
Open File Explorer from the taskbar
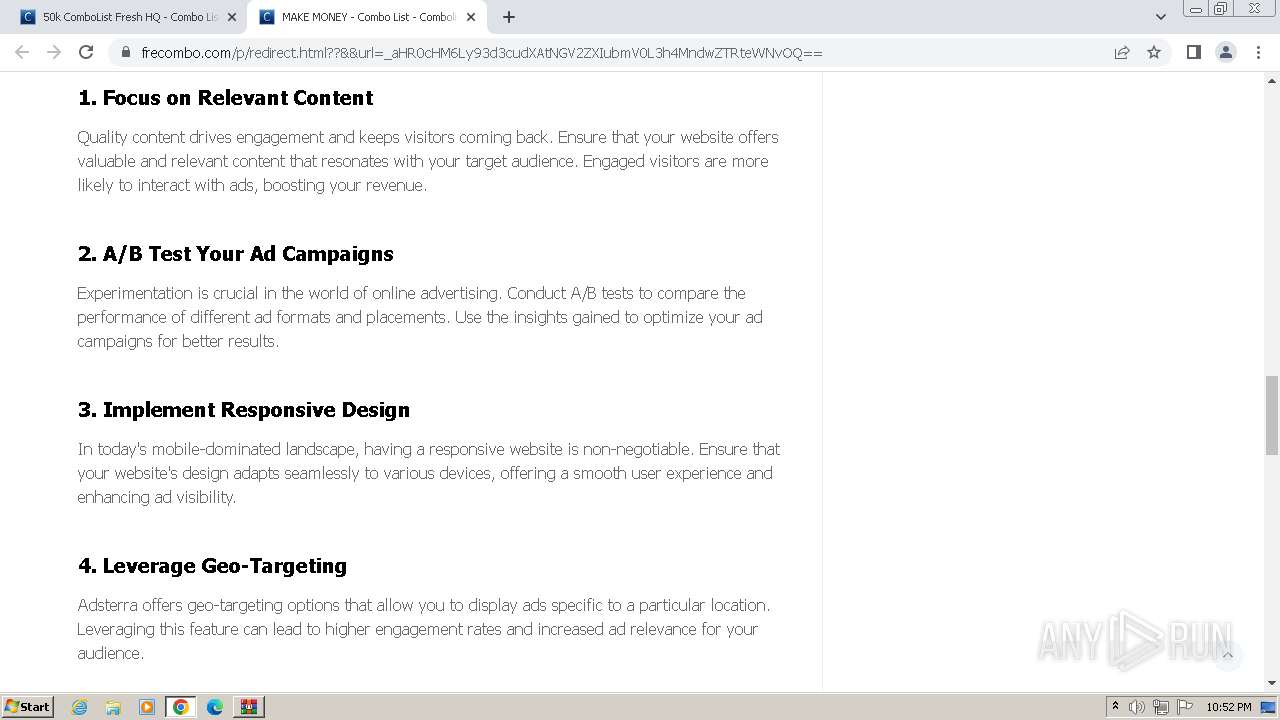tap(113, 707)
